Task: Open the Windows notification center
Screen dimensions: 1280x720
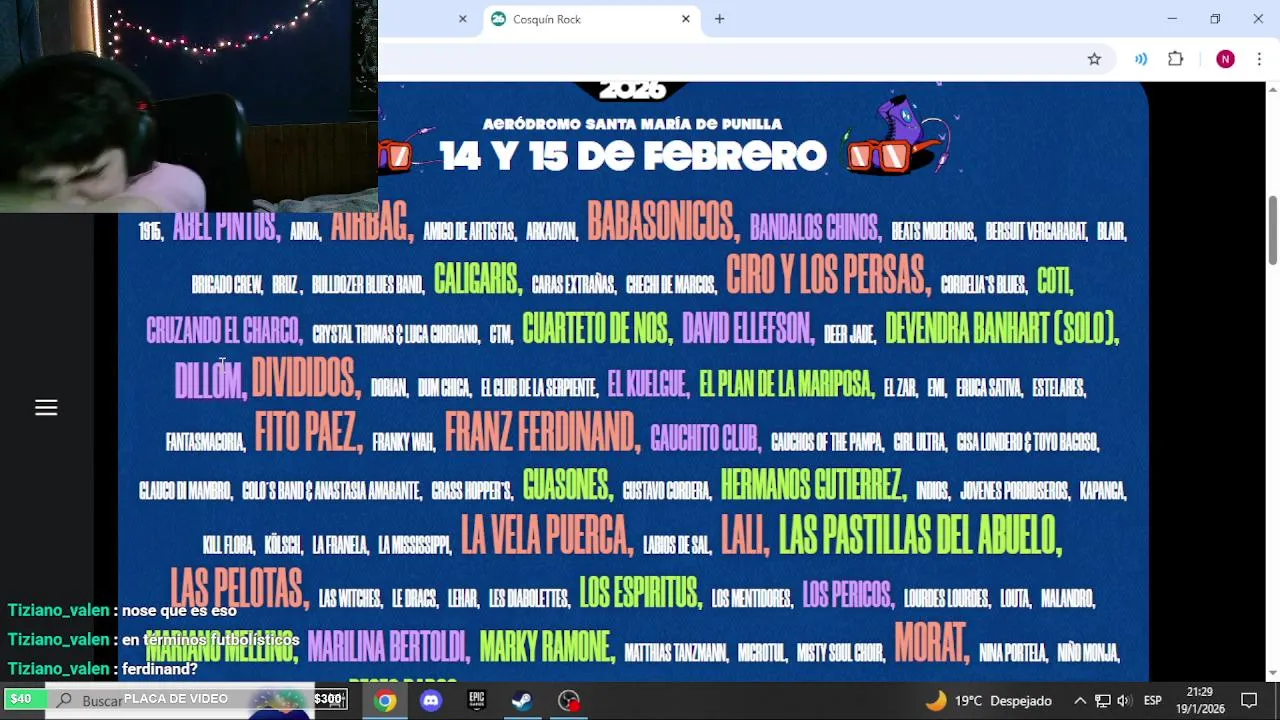Action: point(1249,700)
